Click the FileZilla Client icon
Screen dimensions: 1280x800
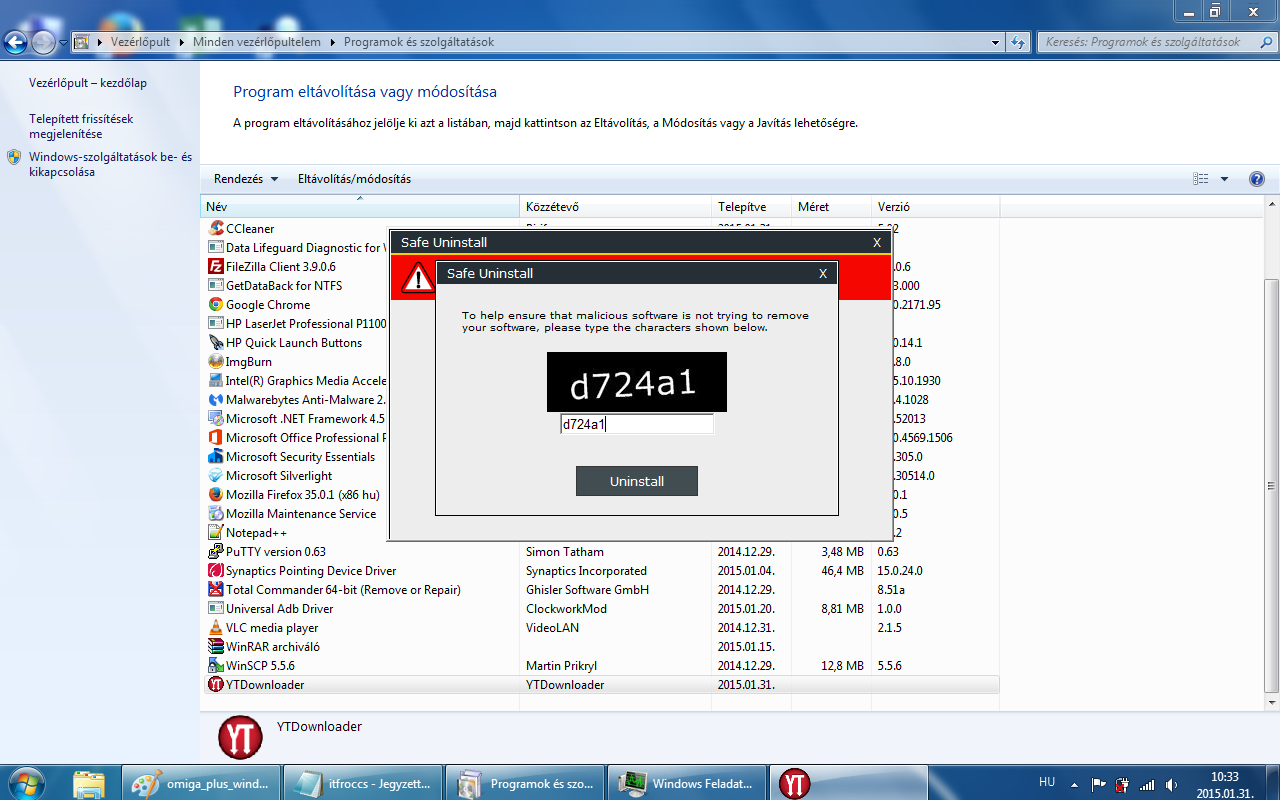tap(215, 267)
